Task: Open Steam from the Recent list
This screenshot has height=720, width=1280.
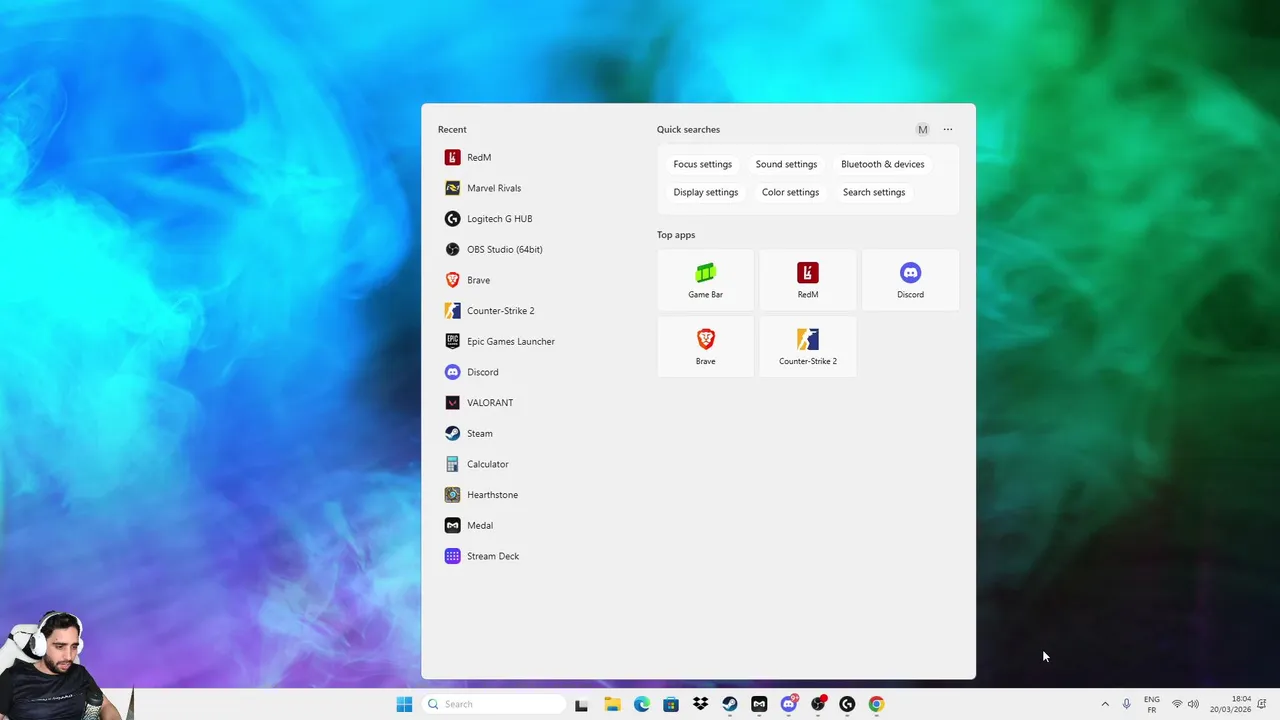Action: (x=540, y=433)
